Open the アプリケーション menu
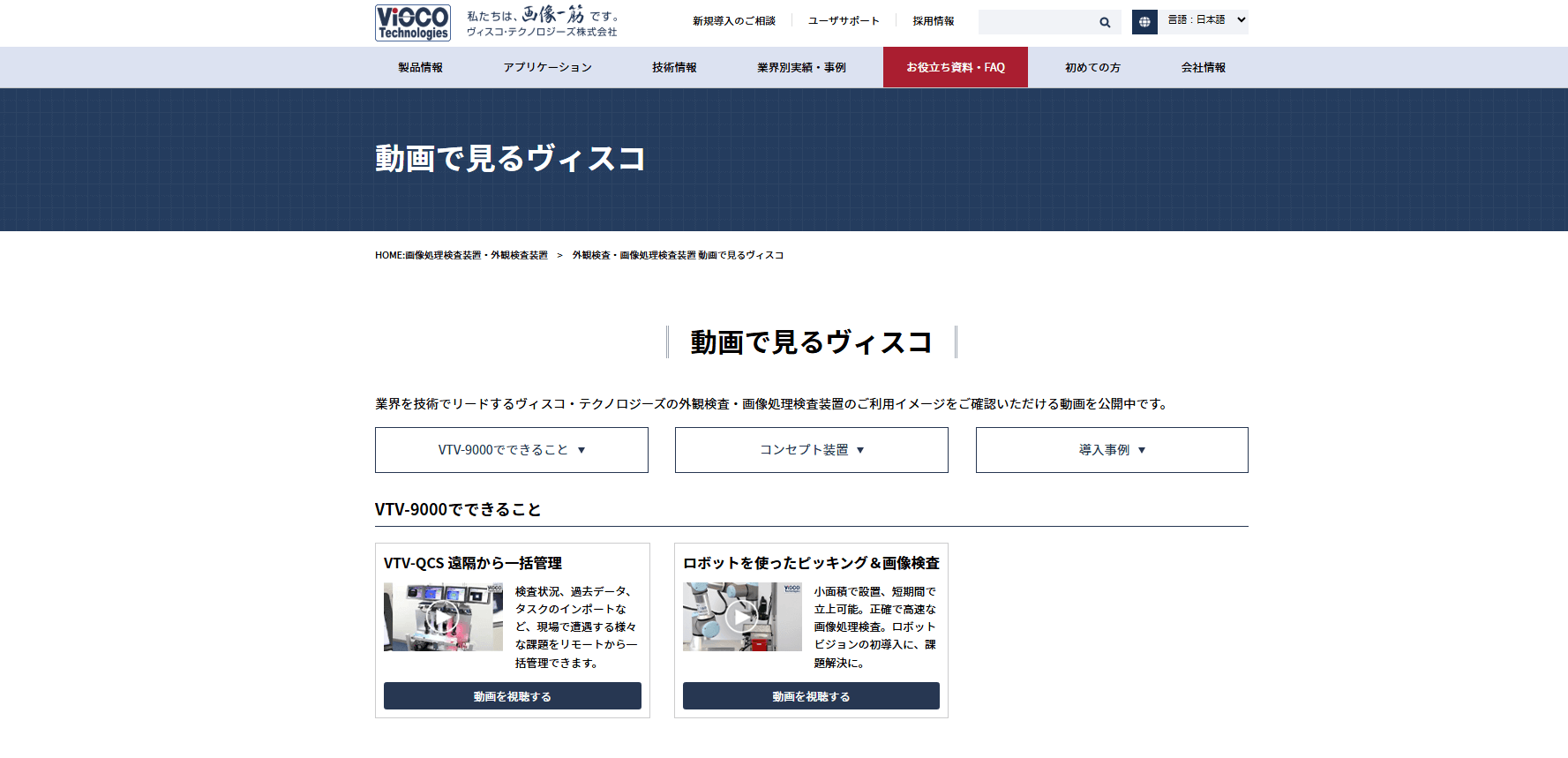1568x758 pixels. coord(547,67)
